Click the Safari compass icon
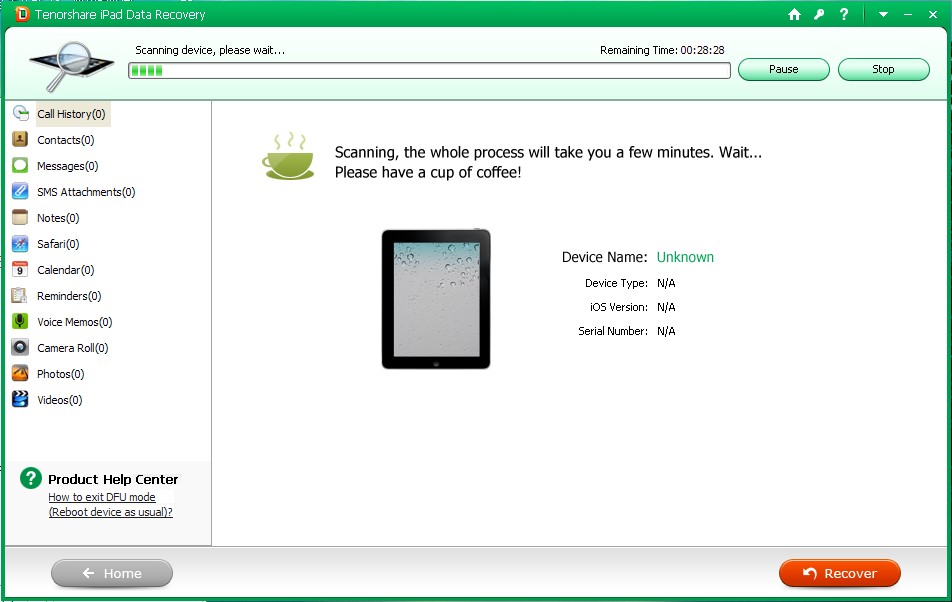The height and width of the screenshot is (602, 952). (x=20, y=244)
